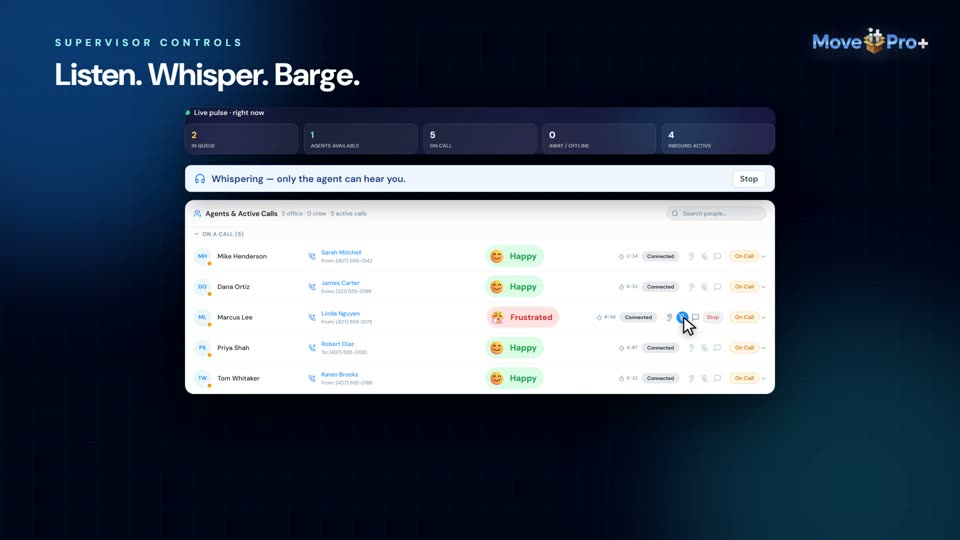Open caller Sarah Mitchell link
This screenshot has height=540, width=960.
(341, 252)
